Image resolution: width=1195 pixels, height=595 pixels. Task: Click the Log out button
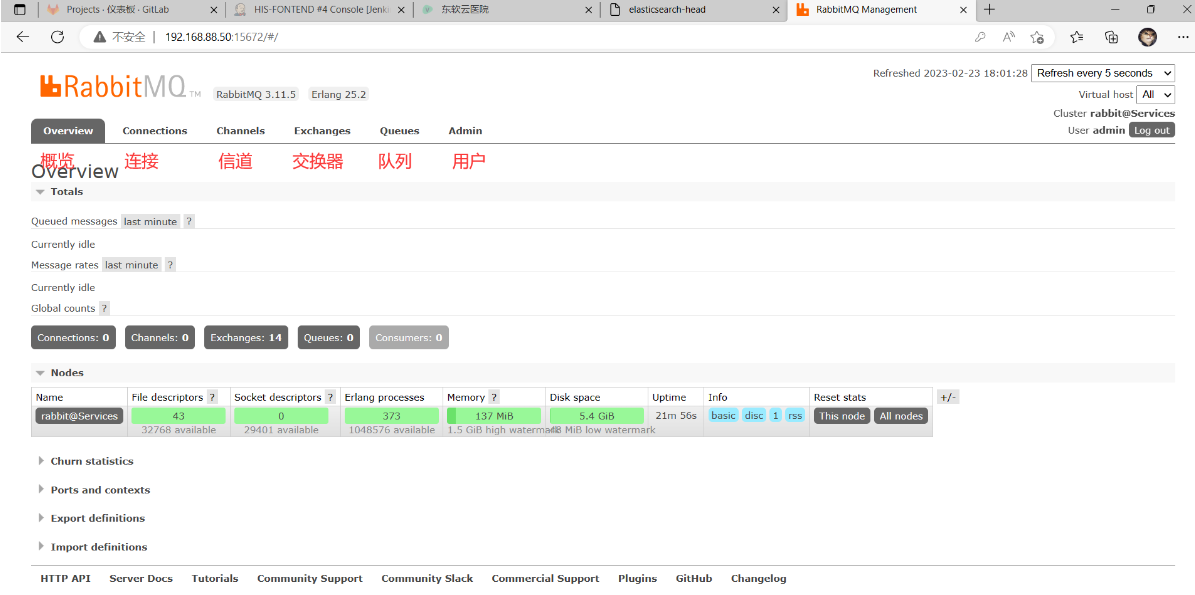pyautogui.click(x=1152, y=130)
